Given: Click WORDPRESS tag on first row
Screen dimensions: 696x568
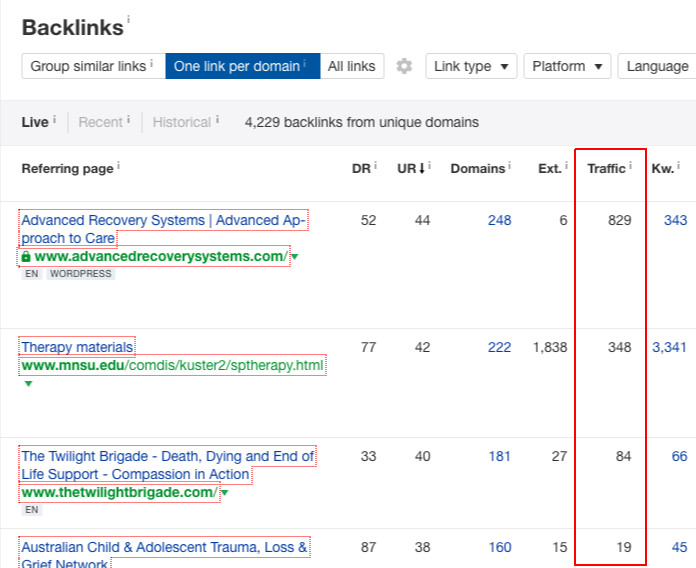Looking at the screenshot, I should tap(81, 274).
